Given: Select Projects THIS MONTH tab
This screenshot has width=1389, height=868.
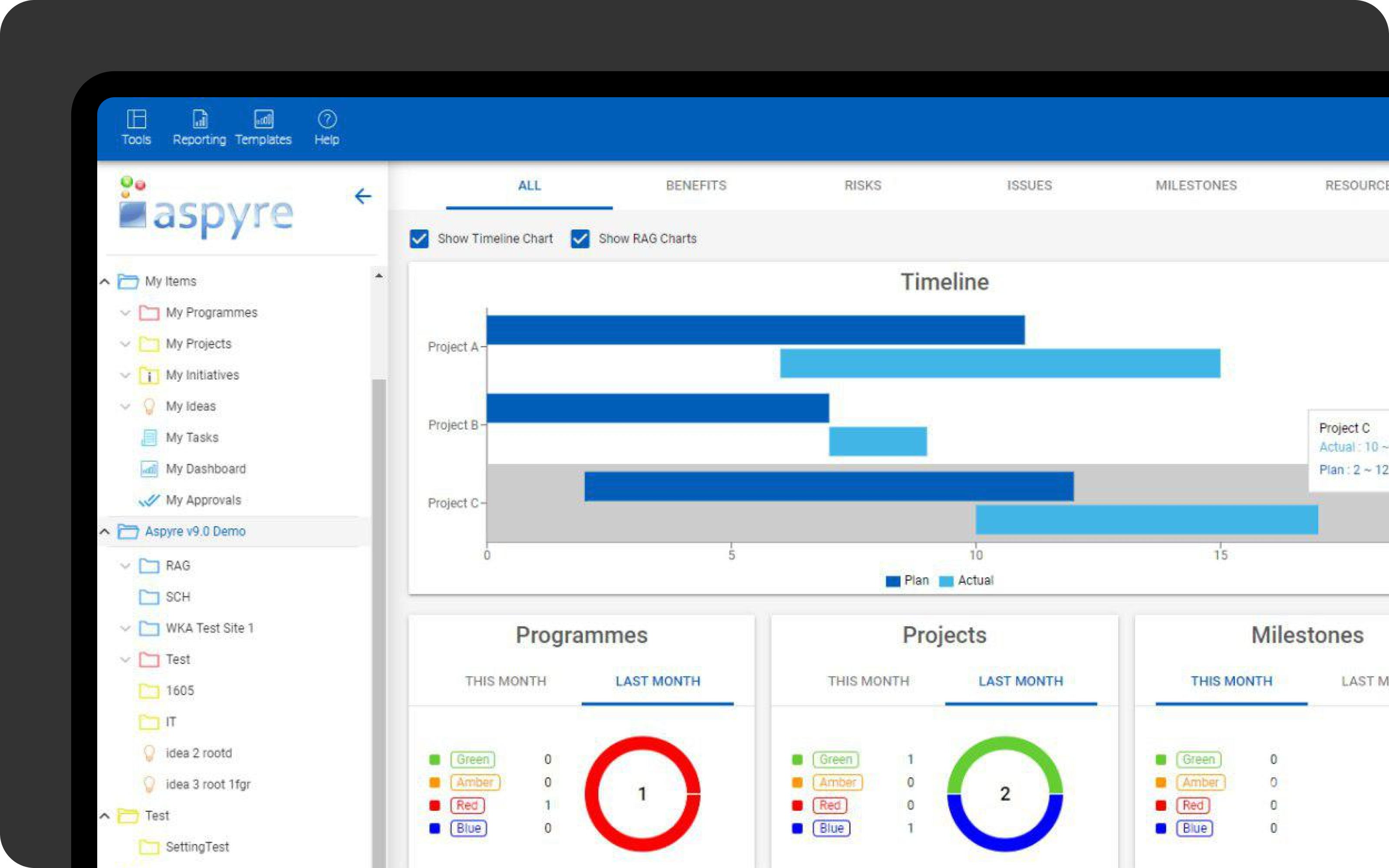Looking at the screenshot, I should click(x=869, y=681).
